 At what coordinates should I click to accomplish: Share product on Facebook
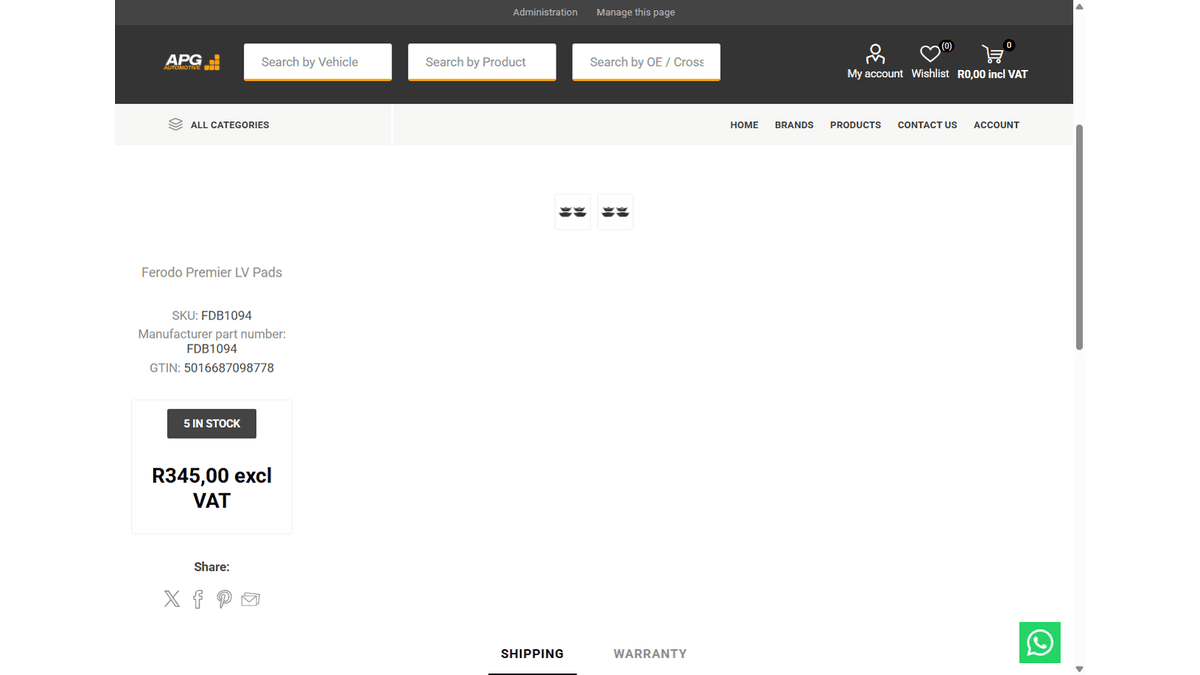tap(198, 599)
